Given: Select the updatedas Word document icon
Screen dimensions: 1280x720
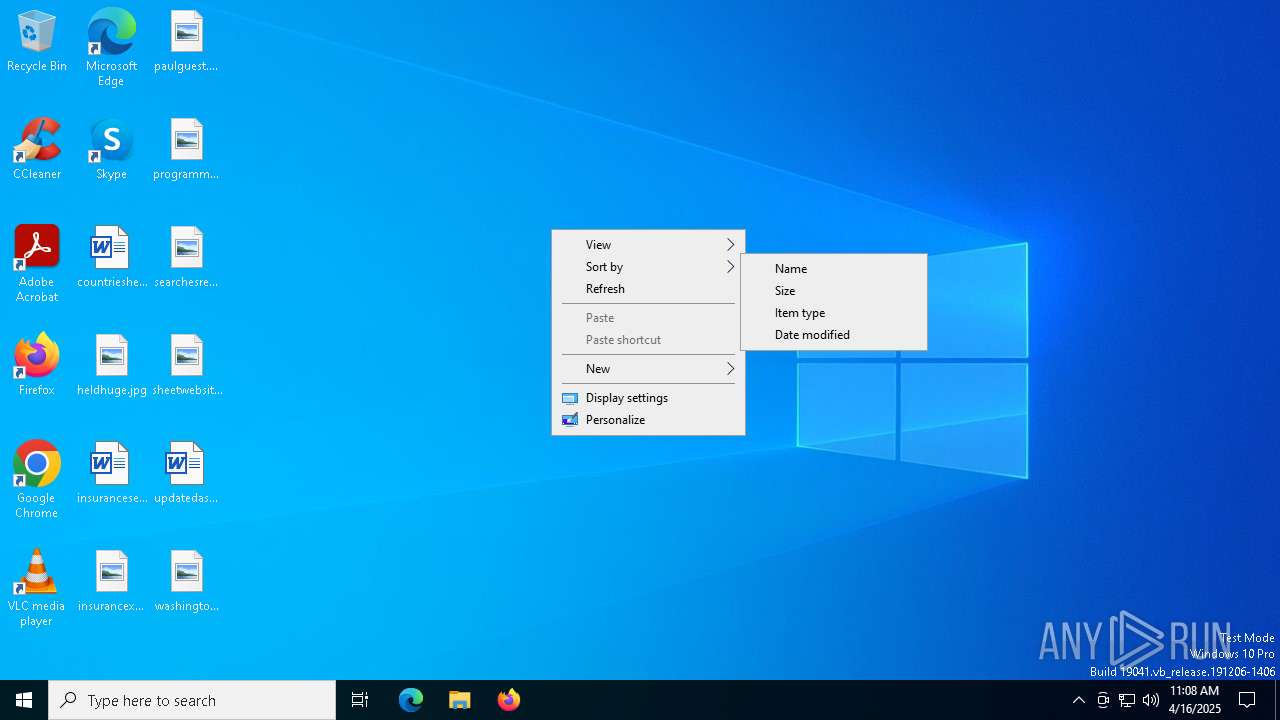Looking at the screenshot, I should (x=186, y=473).
